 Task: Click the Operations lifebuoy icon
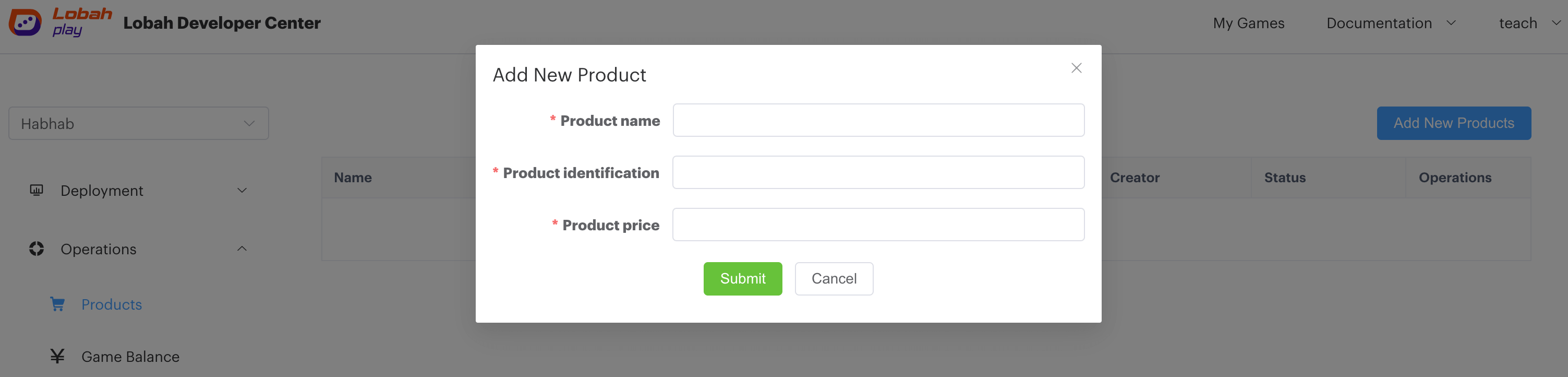(x=37, y=249)
